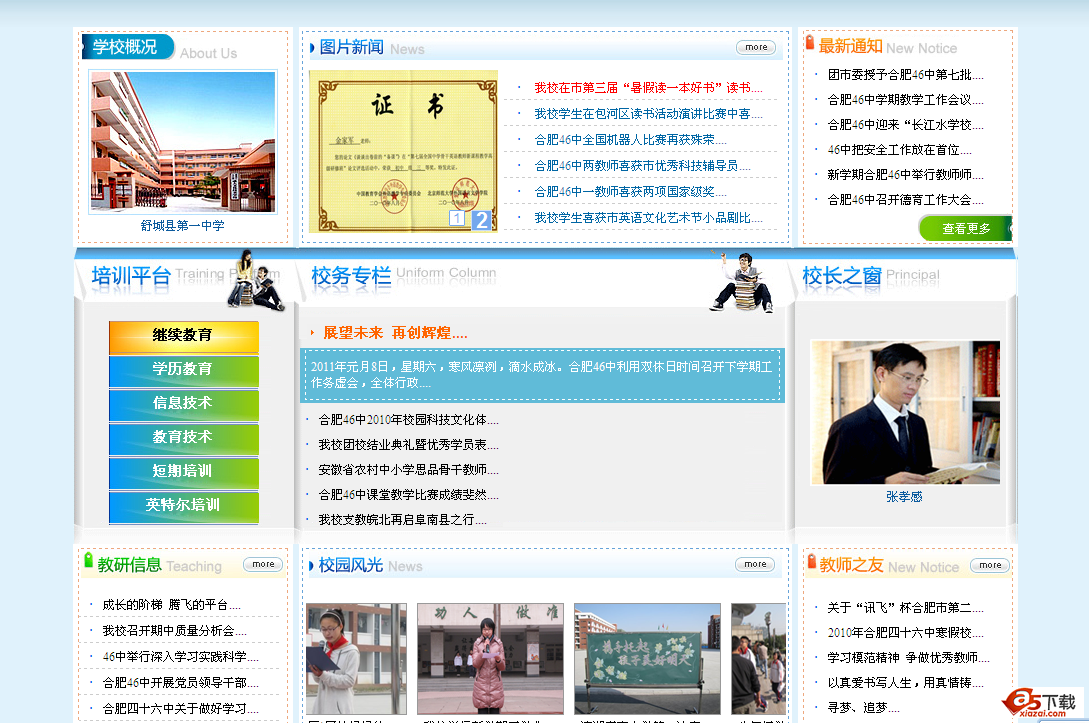Click the more button in 图片新闻

[x=755, y=47]
